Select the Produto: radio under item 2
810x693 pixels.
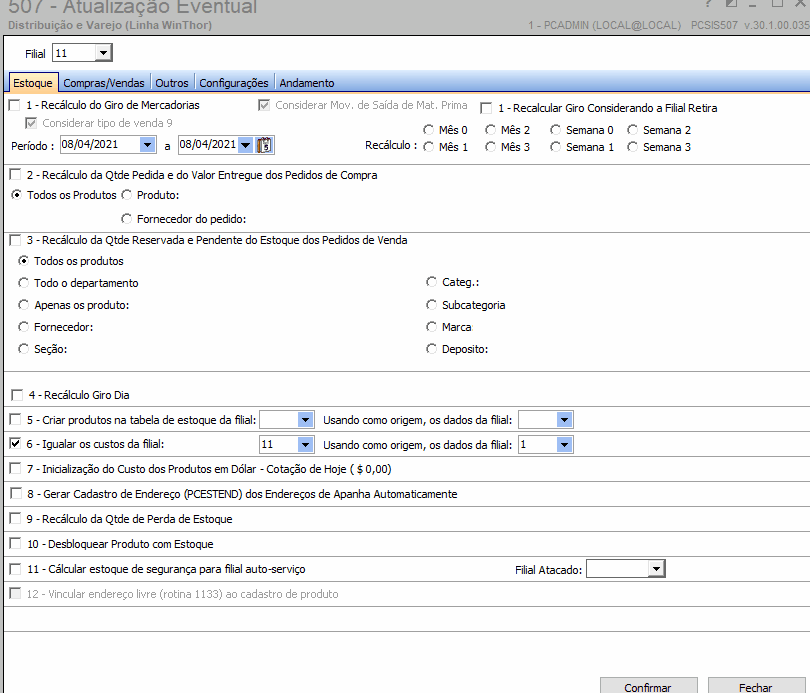click(127, 195)
